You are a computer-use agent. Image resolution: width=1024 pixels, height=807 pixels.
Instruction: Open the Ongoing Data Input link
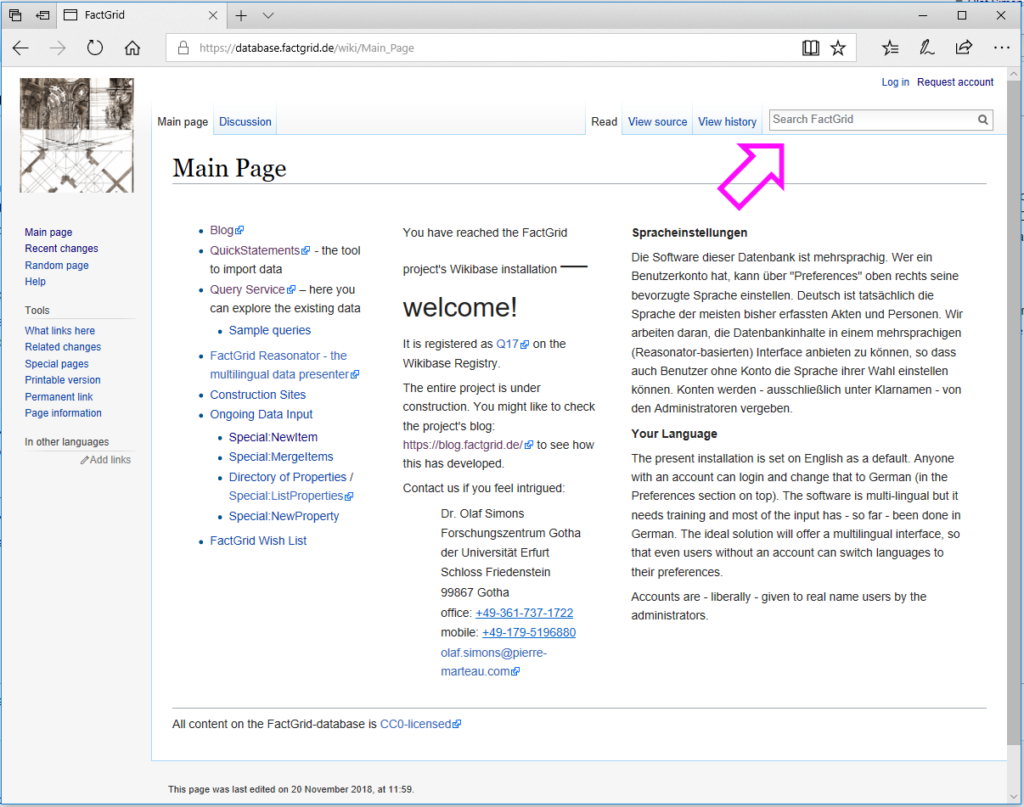click(x=261, y=415)
